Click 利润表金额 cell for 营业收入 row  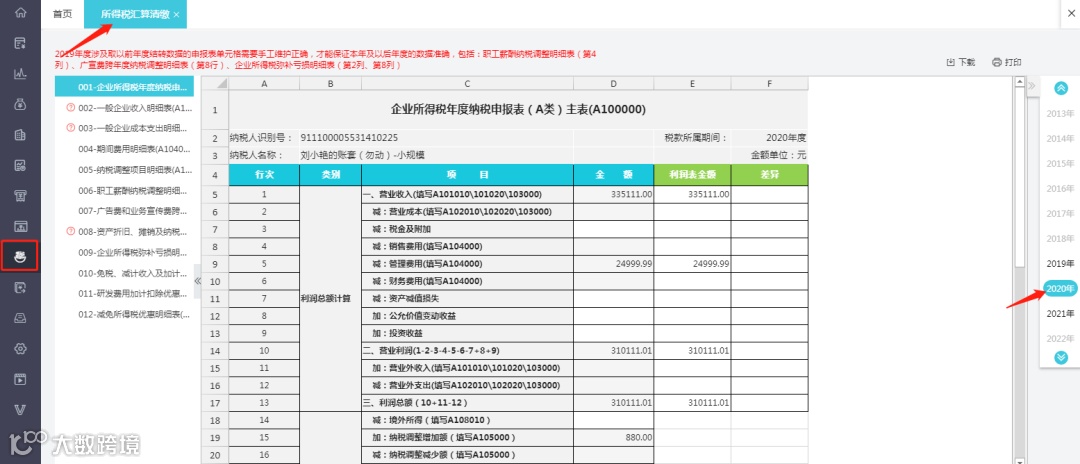[x=693, y=194]
